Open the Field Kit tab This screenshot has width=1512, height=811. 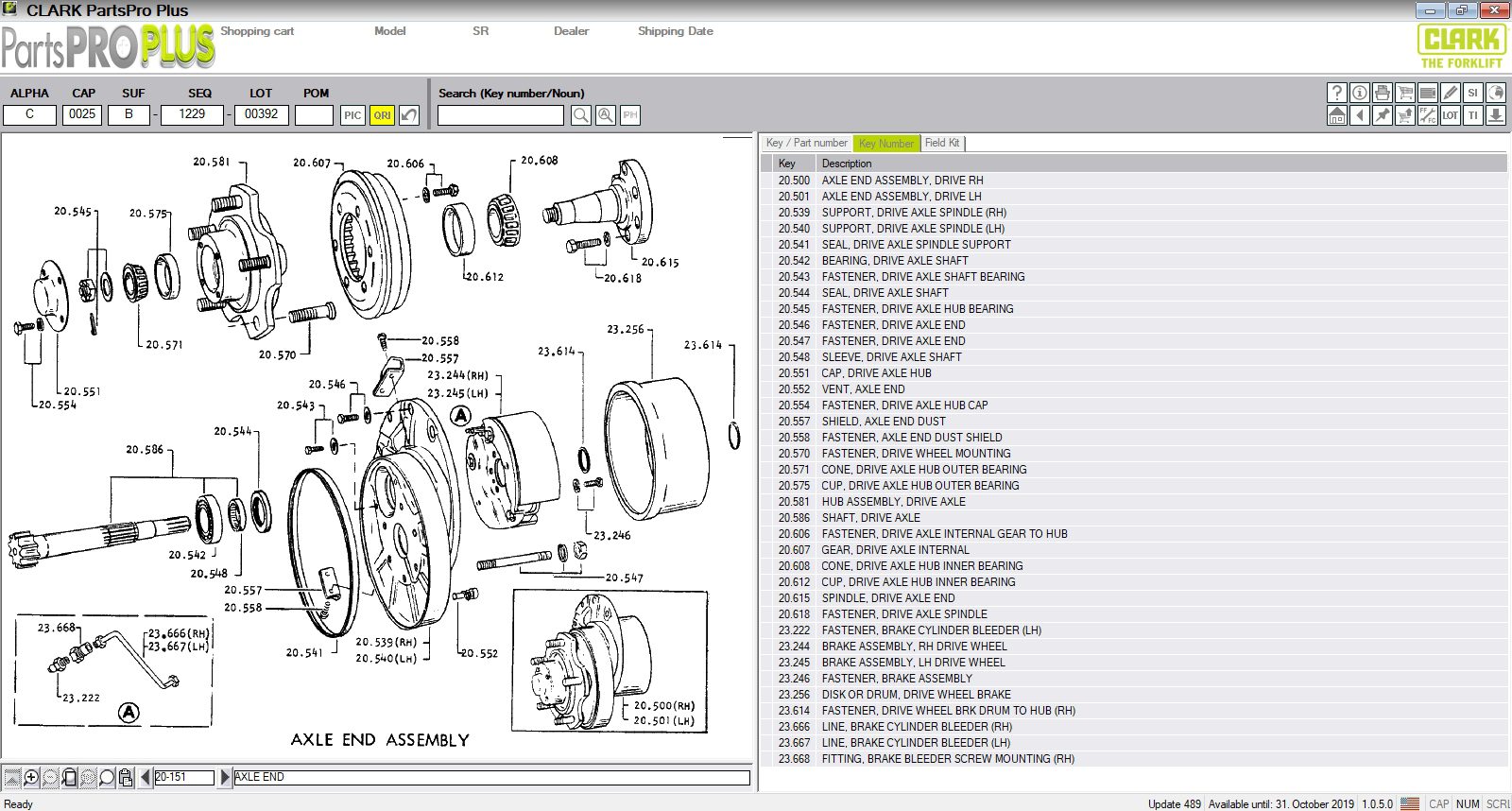pos(942,143)
